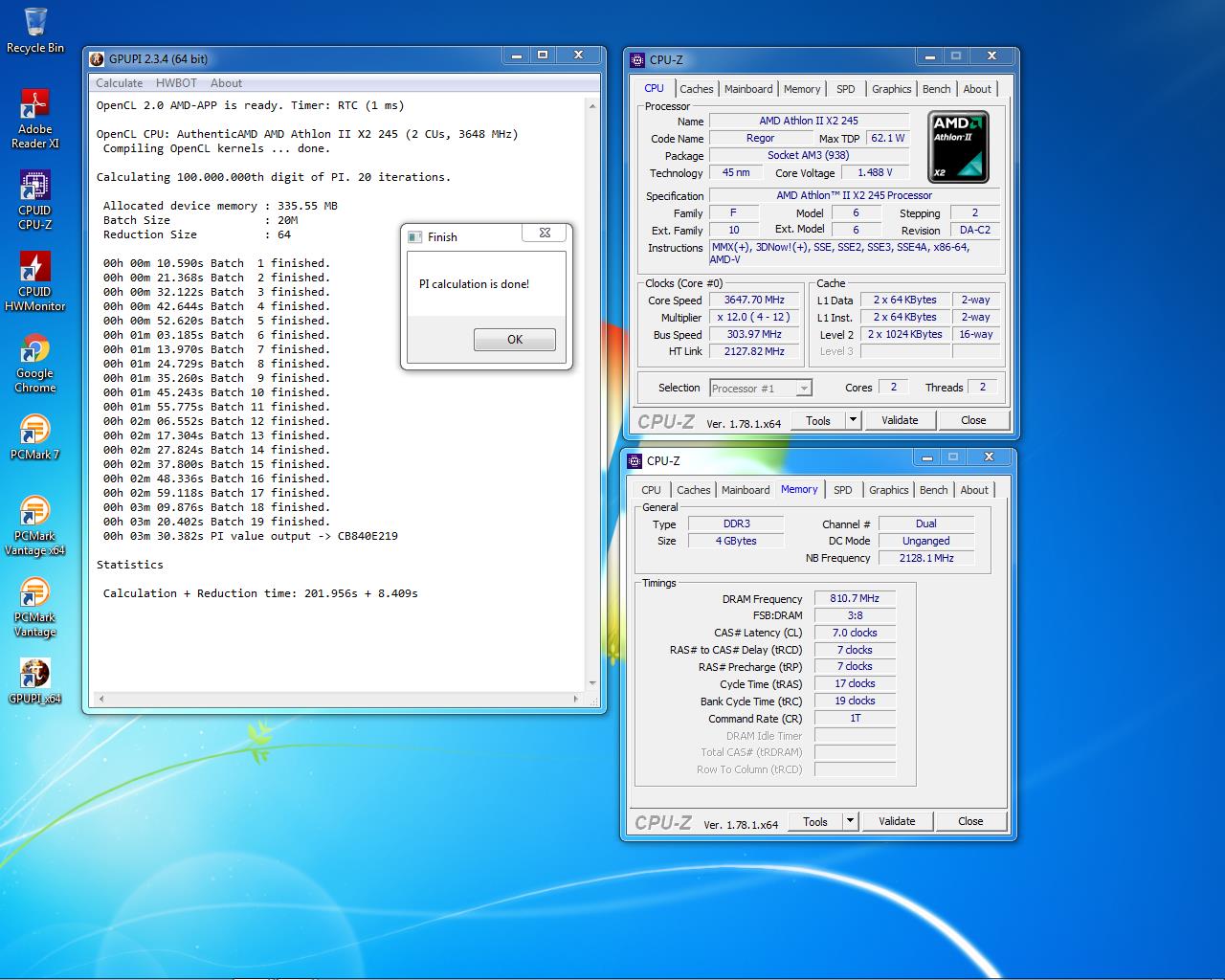The height and width of the screenshot is (980, 1225).
Task: Click the CAS# Latency 7.0 clocks field
Action: [x=855, y=633]
